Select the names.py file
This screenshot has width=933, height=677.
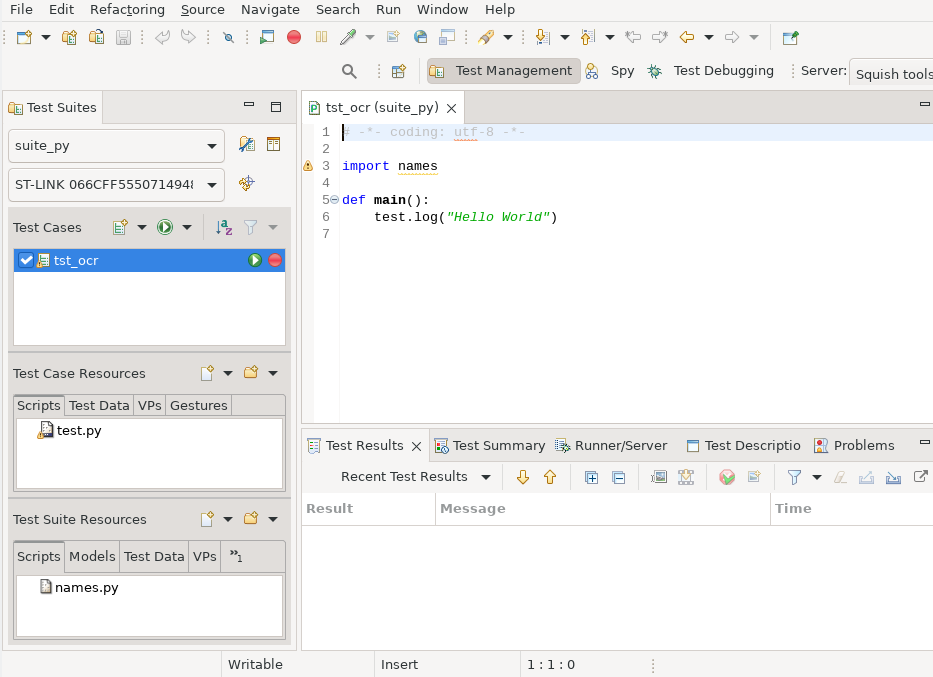(x=86, y=588)
